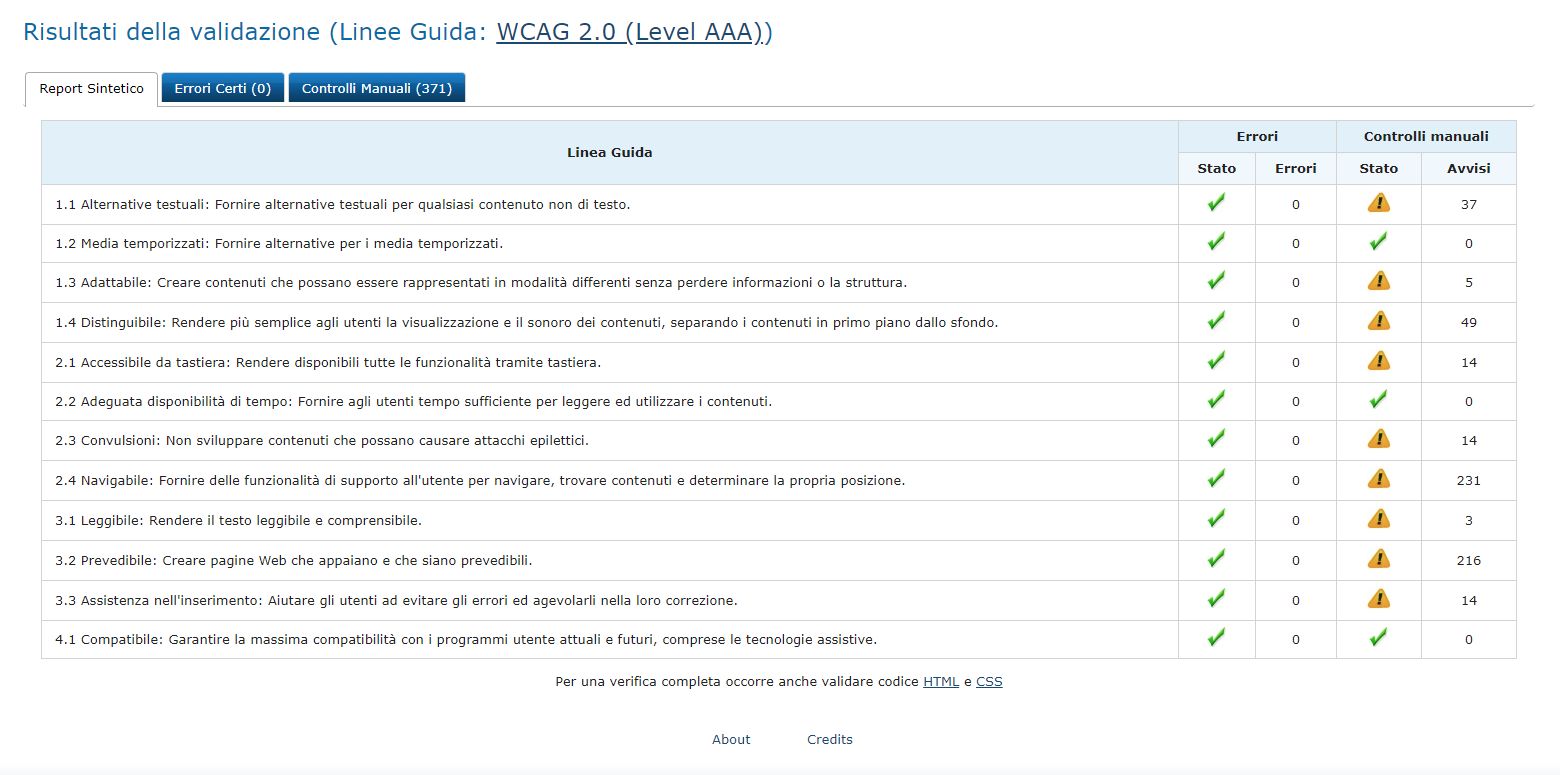Screen dimensions: 1560x775
Task: Open the About footer link
Action: point(731,740)
